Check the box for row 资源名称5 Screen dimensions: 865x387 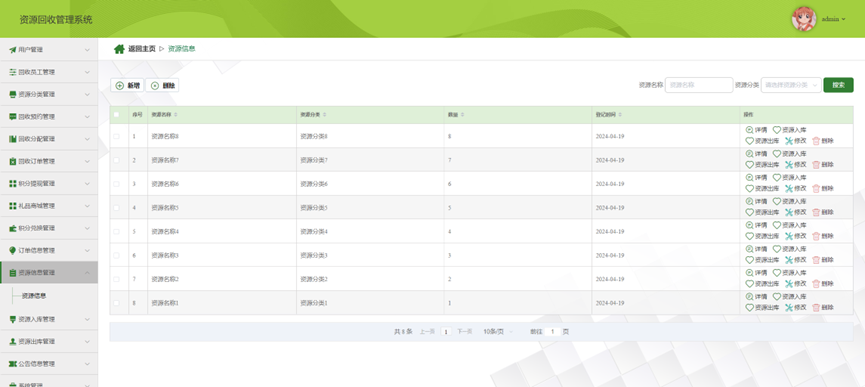[x=116, y=208]
